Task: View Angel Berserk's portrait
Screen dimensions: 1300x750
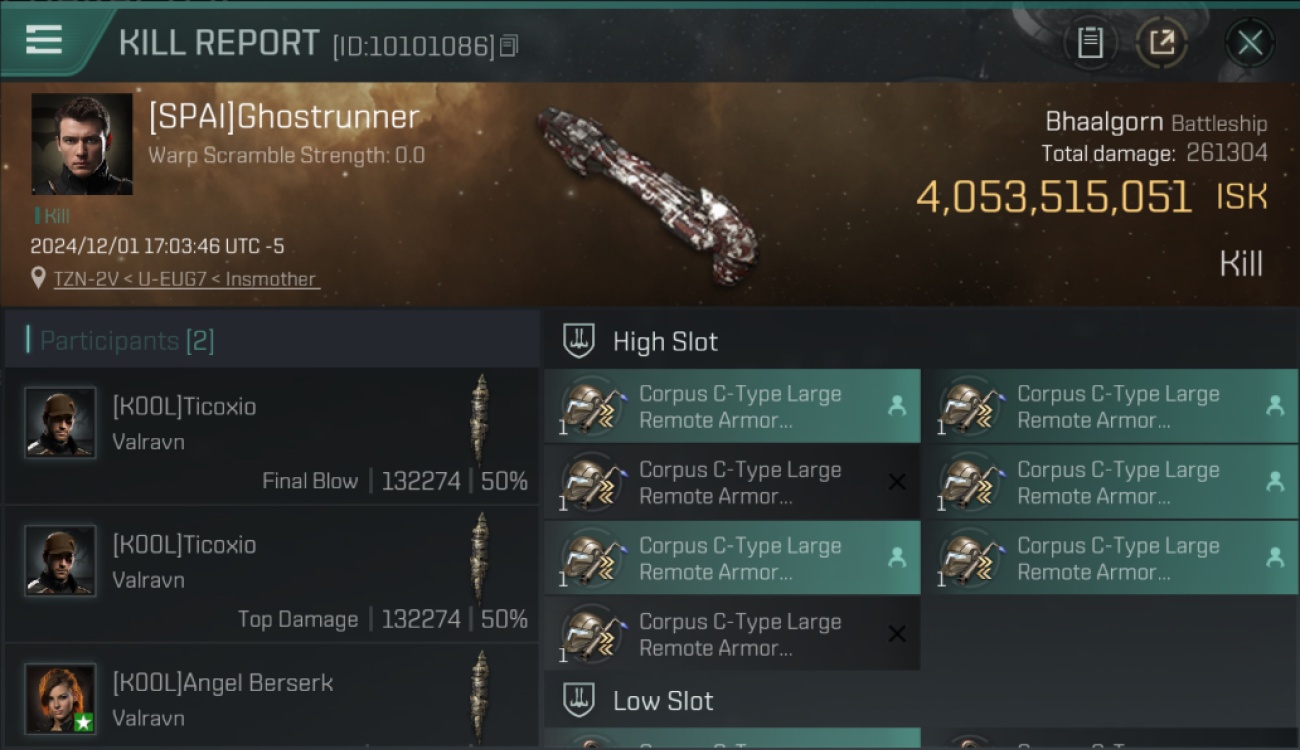Action: coord(61,698)
